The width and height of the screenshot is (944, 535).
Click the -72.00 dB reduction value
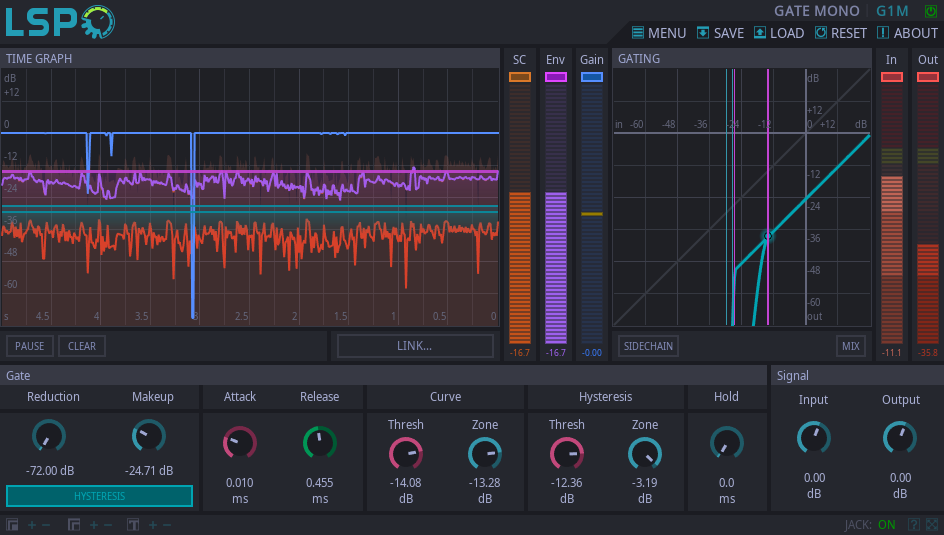50,471
